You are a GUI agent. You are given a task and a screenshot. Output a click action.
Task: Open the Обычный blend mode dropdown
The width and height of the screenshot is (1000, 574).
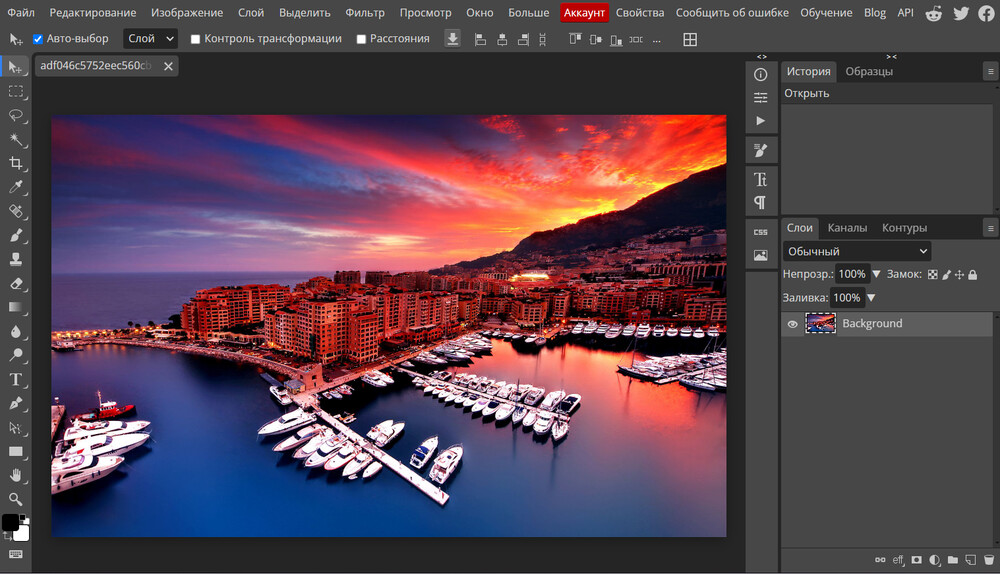pos(857,251)
